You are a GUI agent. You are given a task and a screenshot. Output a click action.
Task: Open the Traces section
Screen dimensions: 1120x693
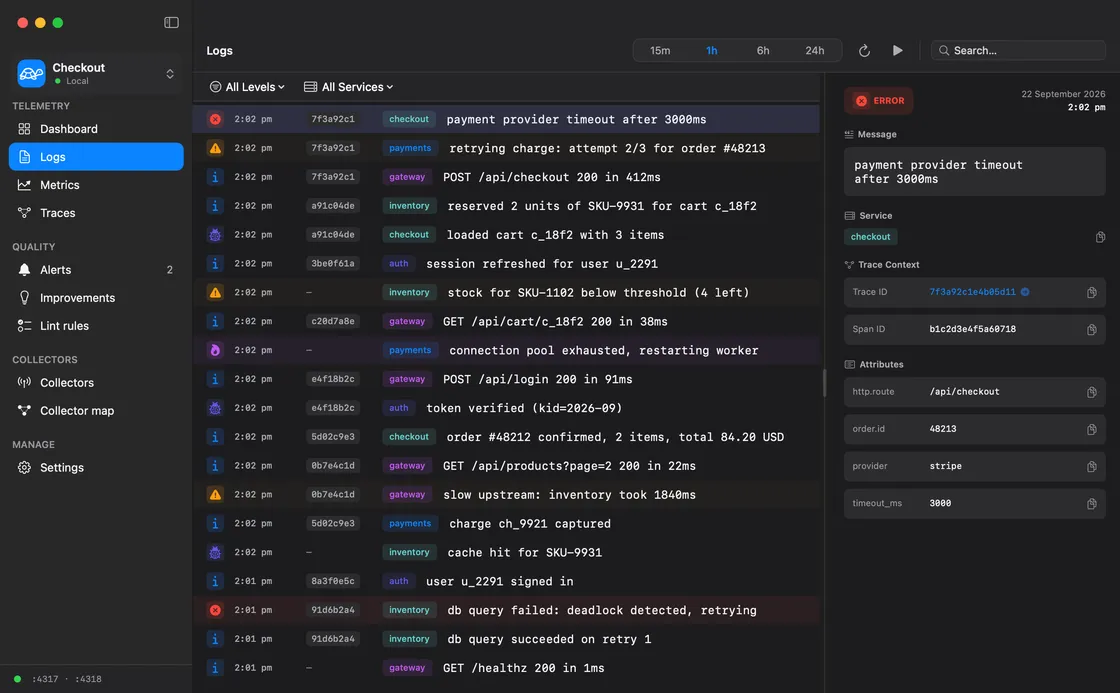pos(96,213)
